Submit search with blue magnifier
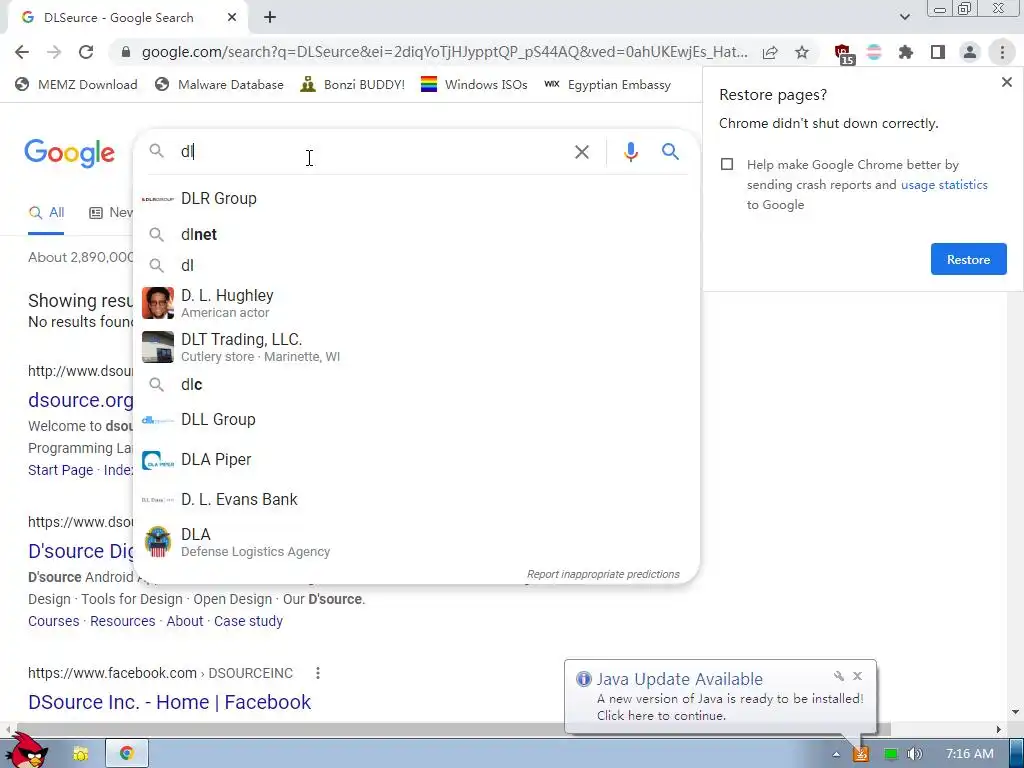1024x768 pixels. [x=670, y=152]
